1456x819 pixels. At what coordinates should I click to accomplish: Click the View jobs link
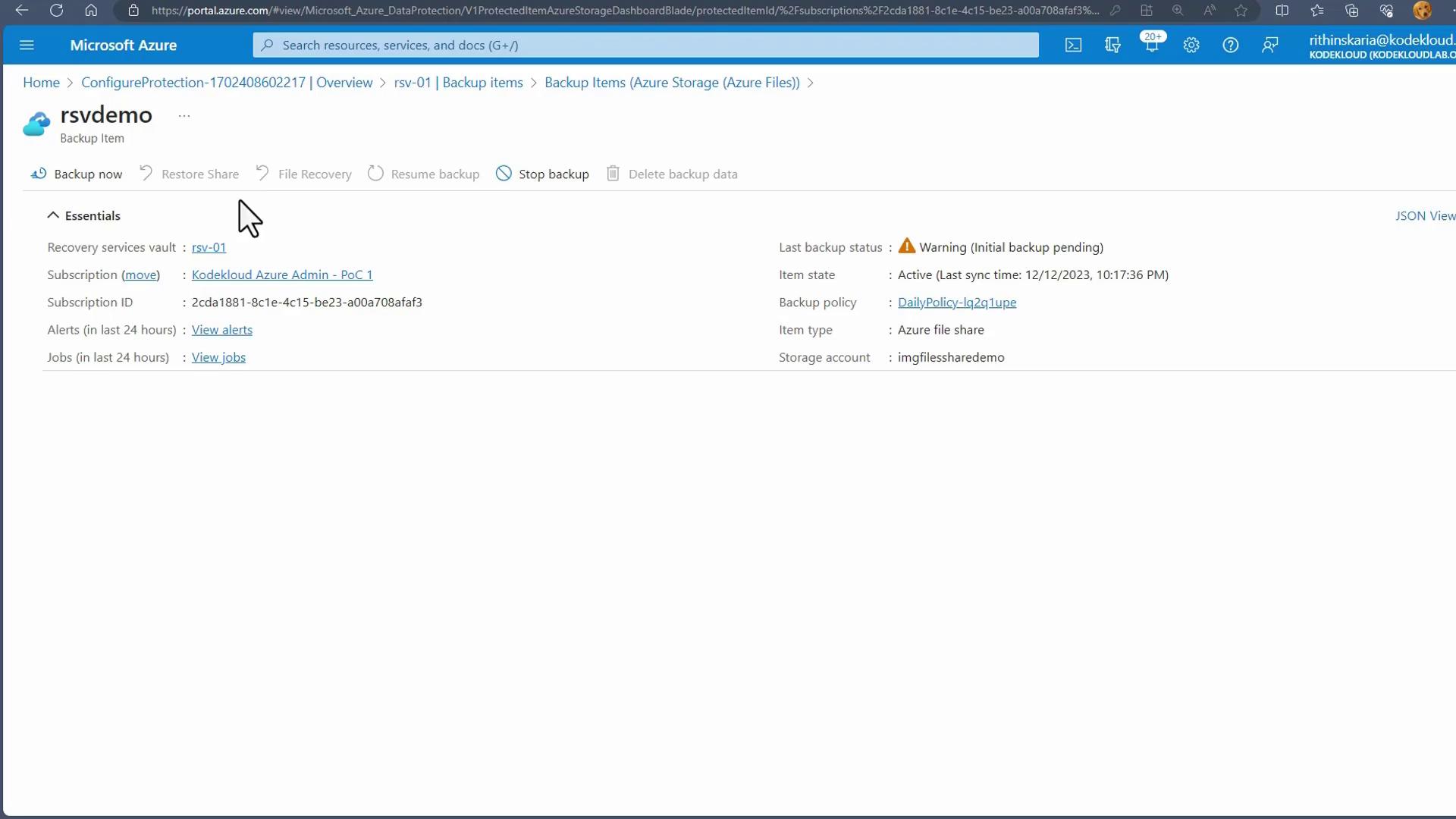[218, 357]
